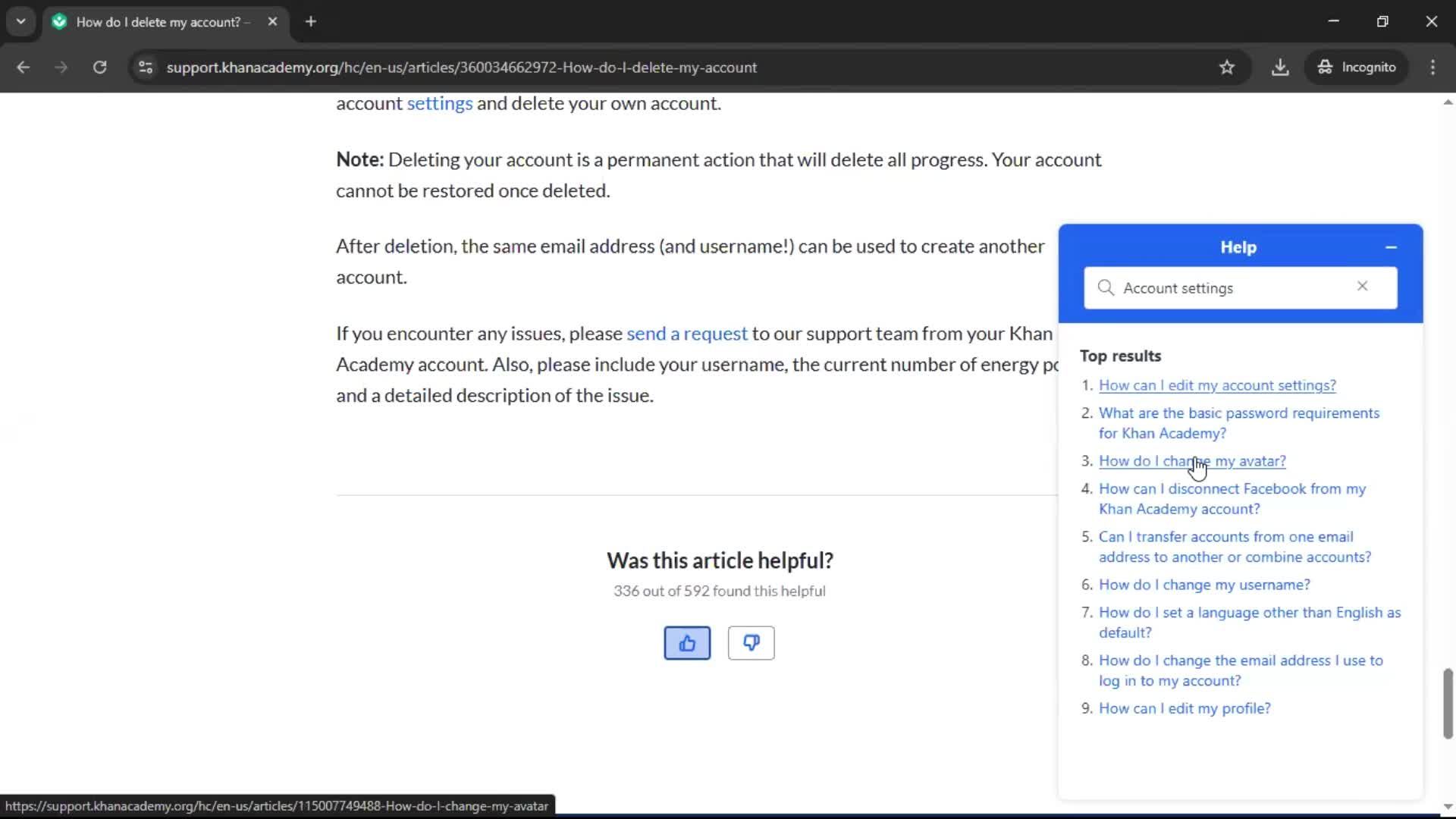Viewport: 1456px width, 819px height.
Task: Open the 'settings' link in the article
Action: (439, 103)
